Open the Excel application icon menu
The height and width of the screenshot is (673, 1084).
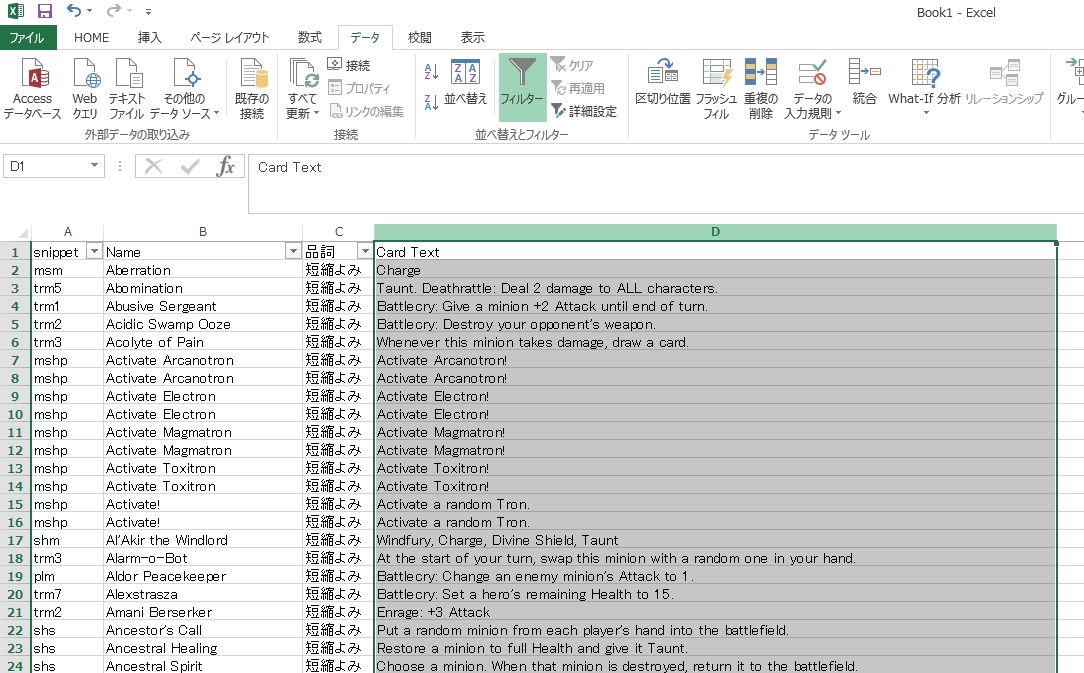click(15, 11)
